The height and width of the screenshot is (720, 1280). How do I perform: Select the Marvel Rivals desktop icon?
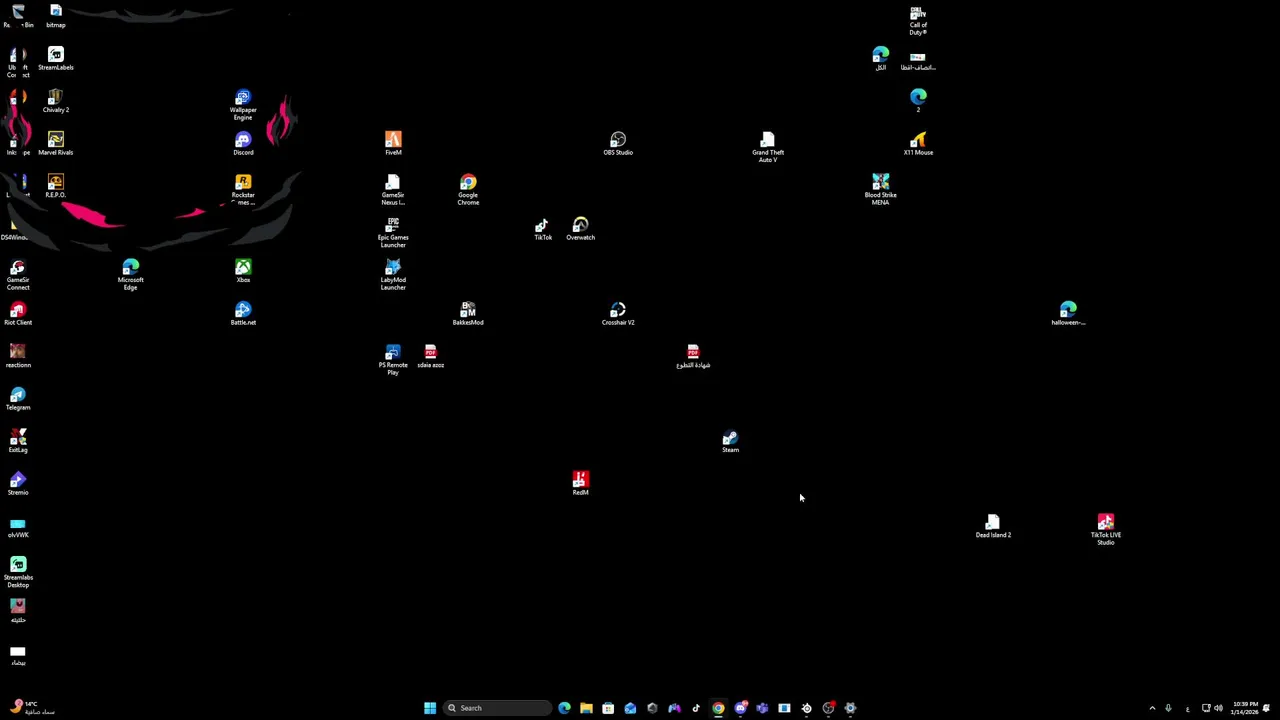pyautogui.click(x=56, y=143)
